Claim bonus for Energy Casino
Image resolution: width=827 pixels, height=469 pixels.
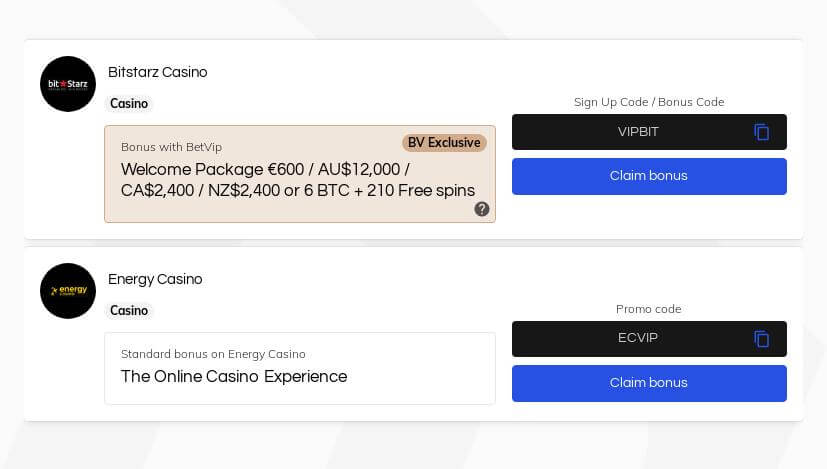[x=649, y=383]
